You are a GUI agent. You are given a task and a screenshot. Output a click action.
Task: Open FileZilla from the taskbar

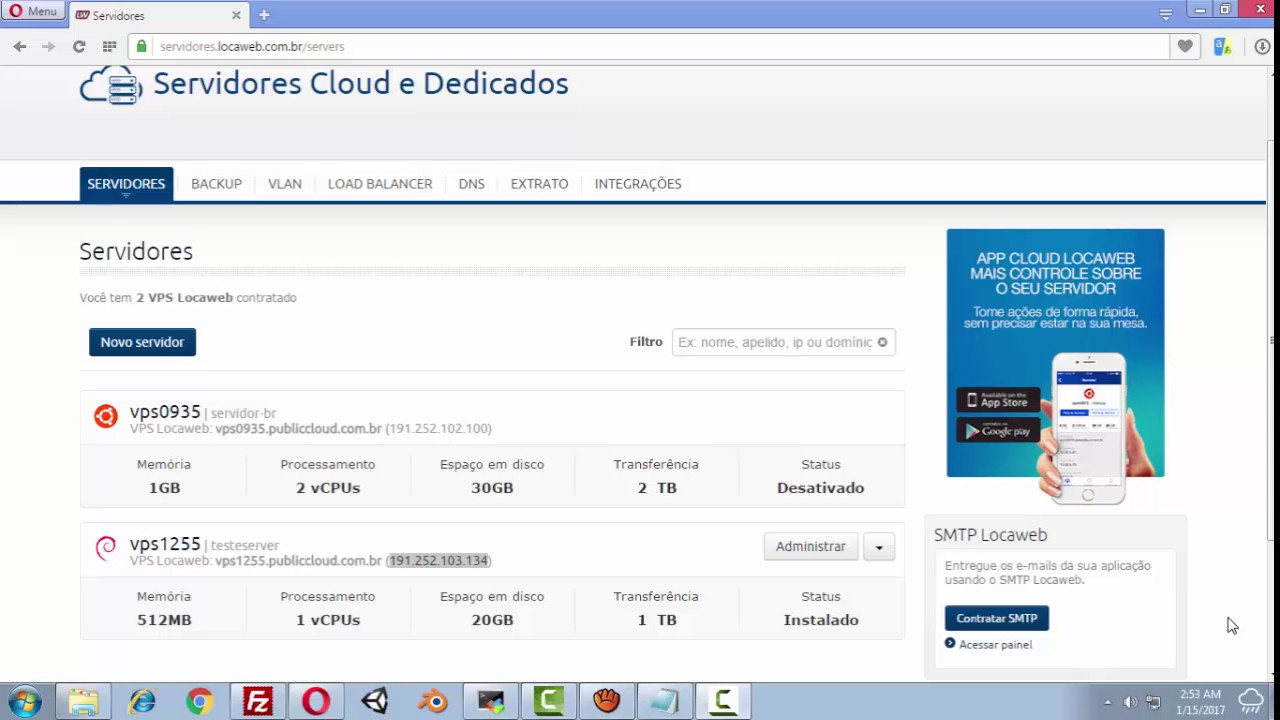(258, 701)
